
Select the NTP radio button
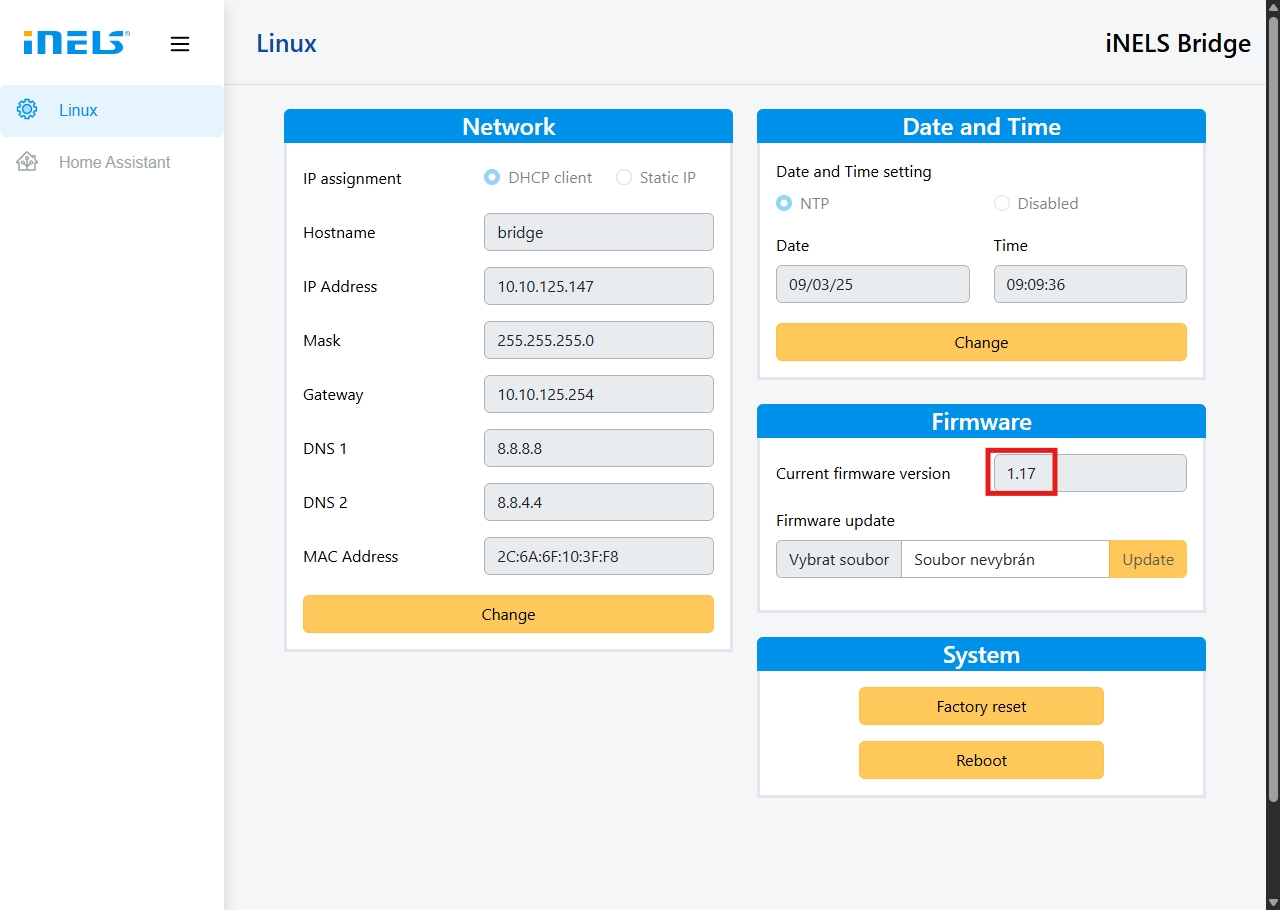pyautogui.click(x=784, y=203)
